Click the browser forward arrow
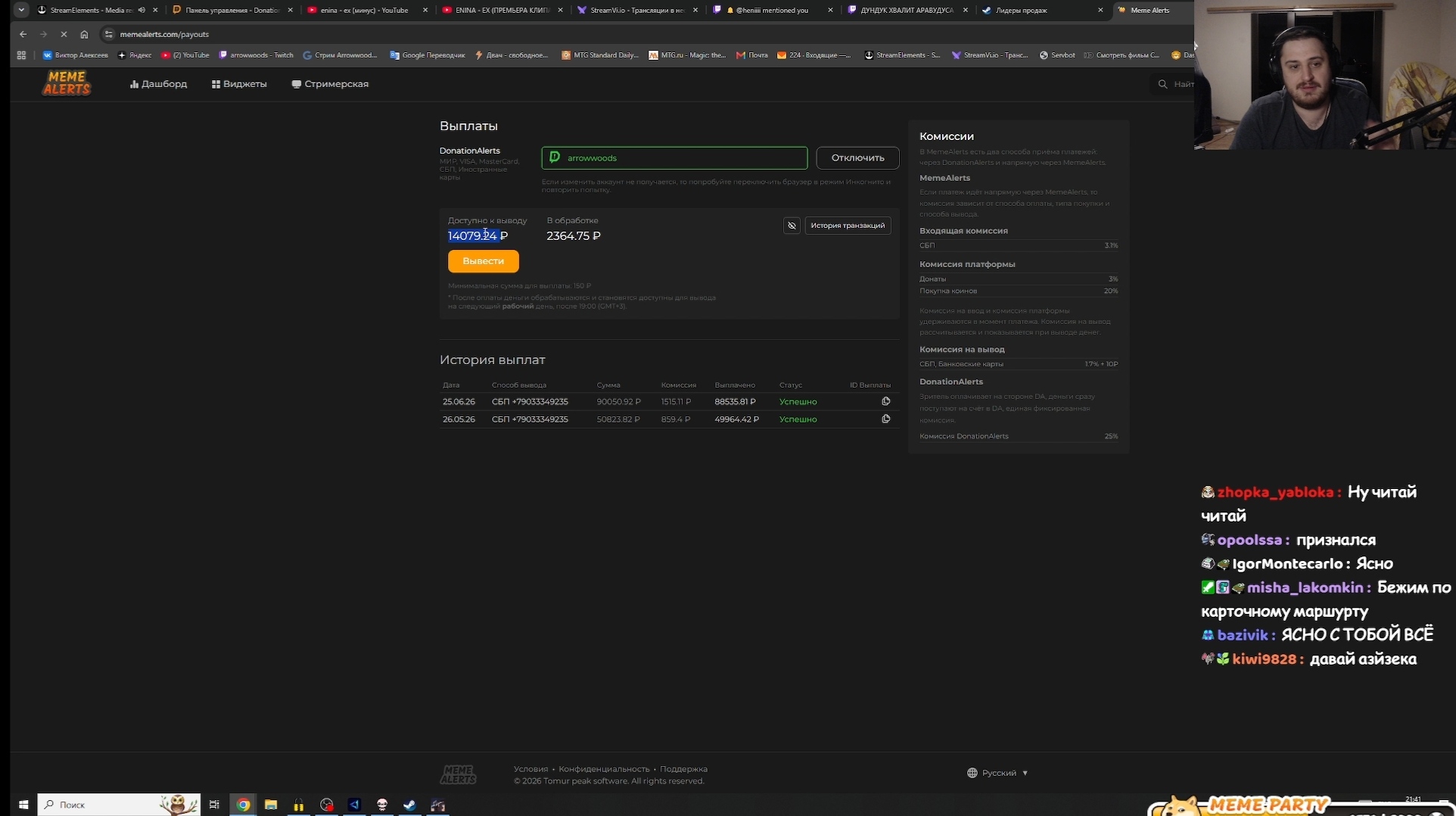Screen dimensions: 1456x816 click(43, 34)
